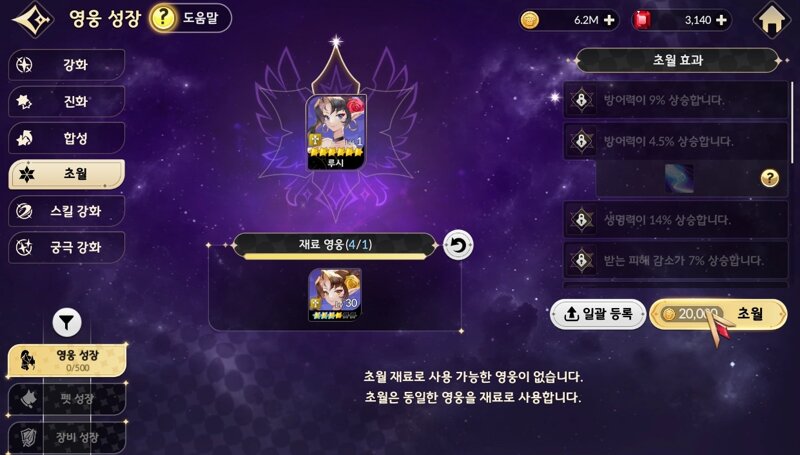Click the question mark on skill effect row
This screenshot has height=455, width=800.
tap(769, 179)
